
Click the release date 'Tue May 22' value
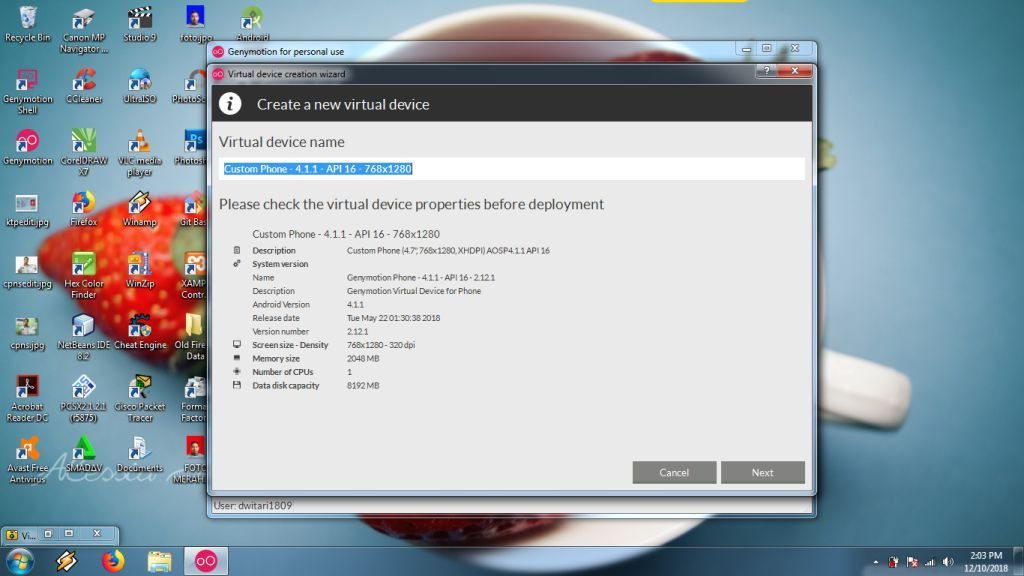393,318
